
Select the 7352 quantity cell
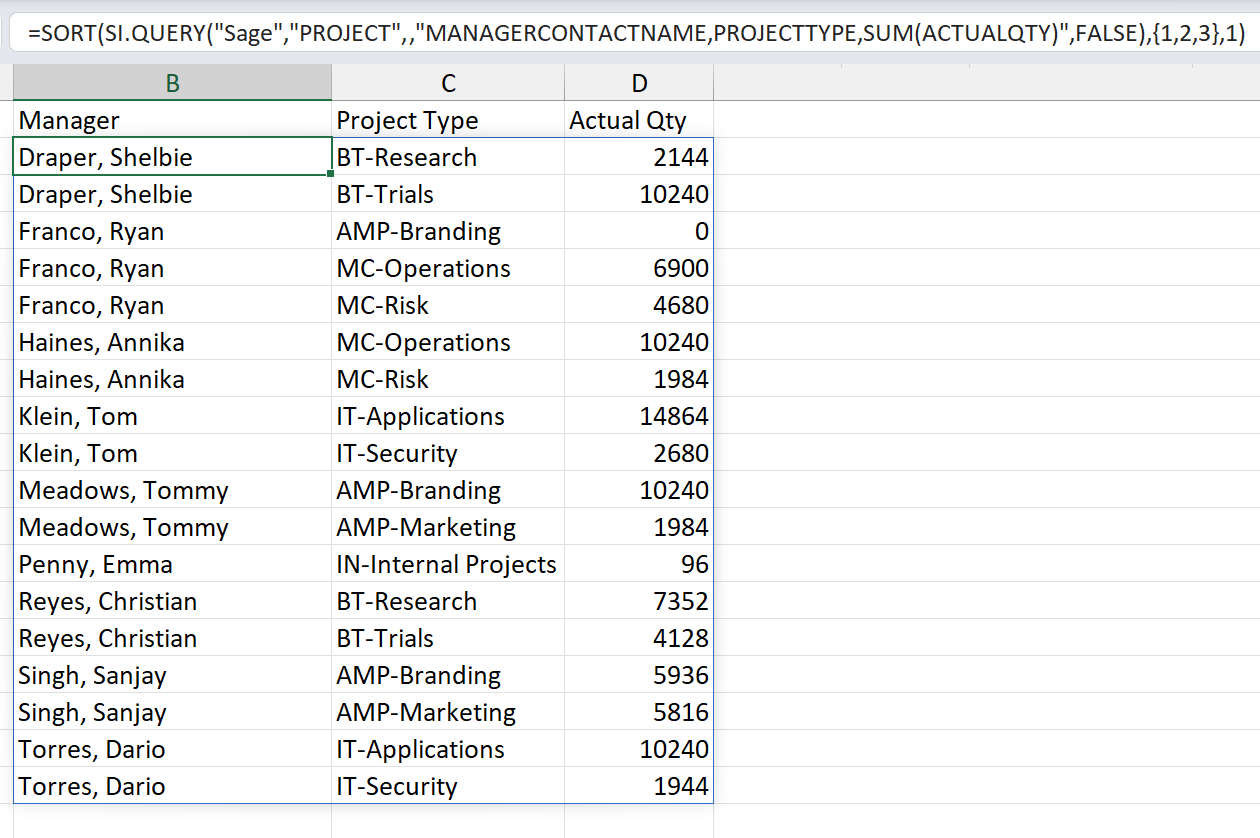(x=639, y=601)
